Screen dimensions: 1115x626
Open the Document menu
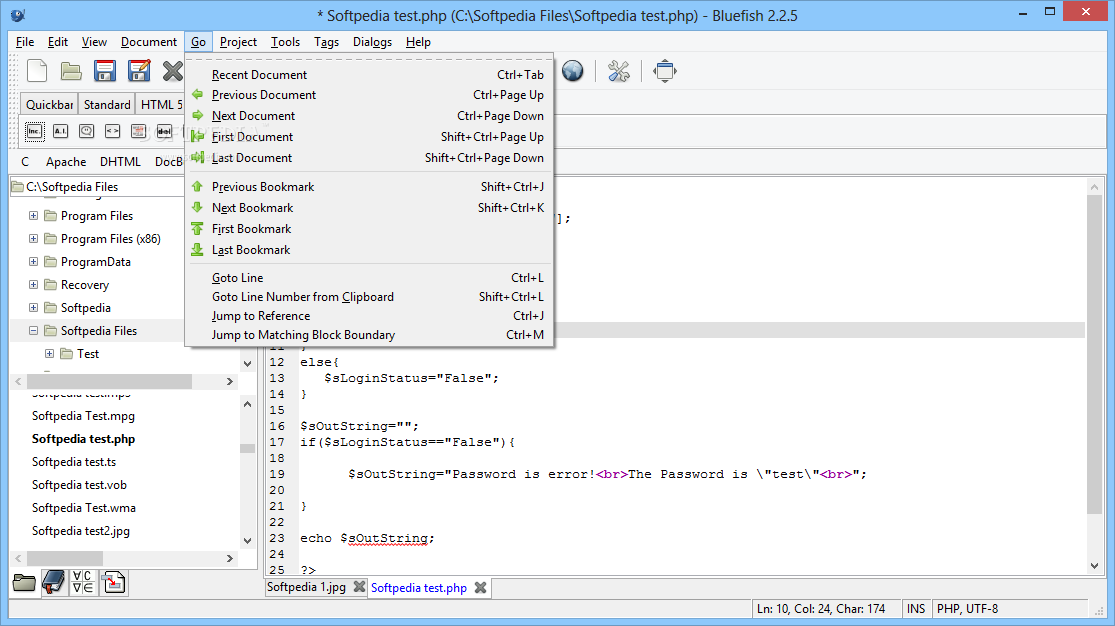pos(149,42)
